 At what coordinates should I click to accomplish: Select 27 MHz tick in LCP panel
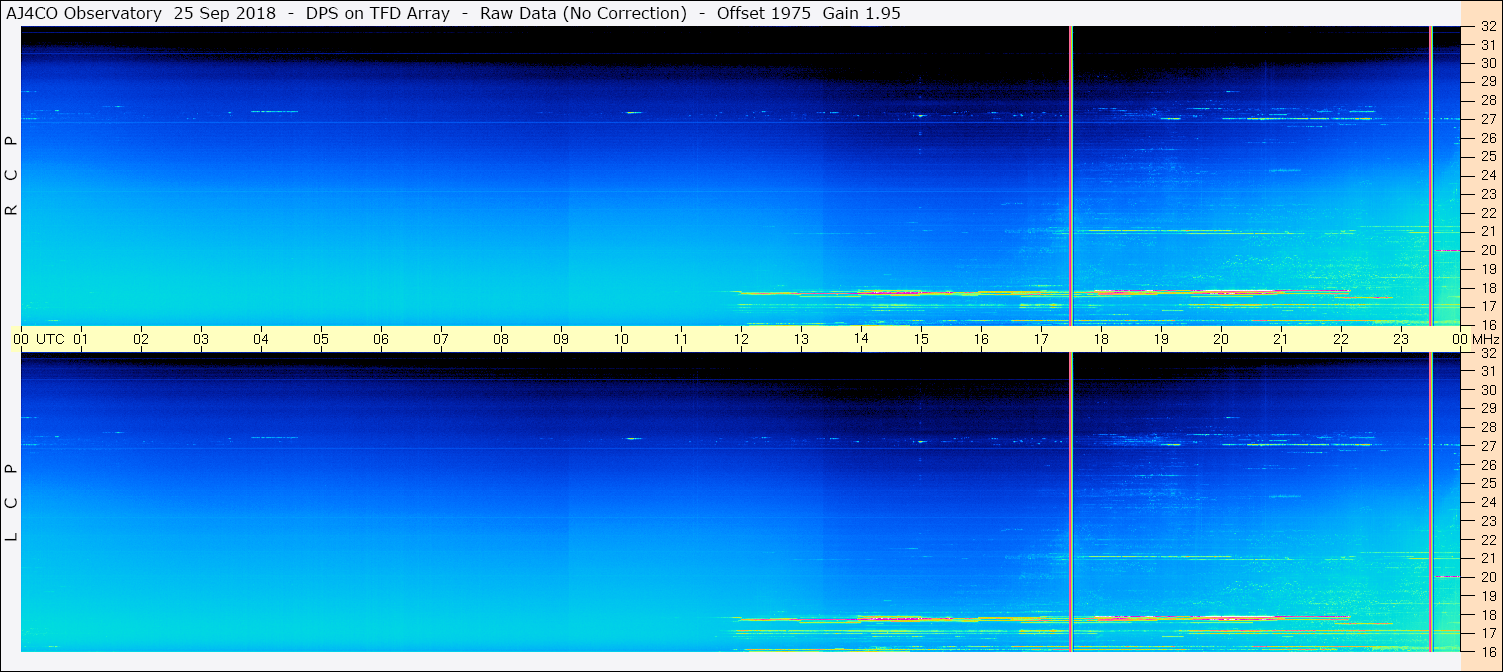pos(1488,446)
